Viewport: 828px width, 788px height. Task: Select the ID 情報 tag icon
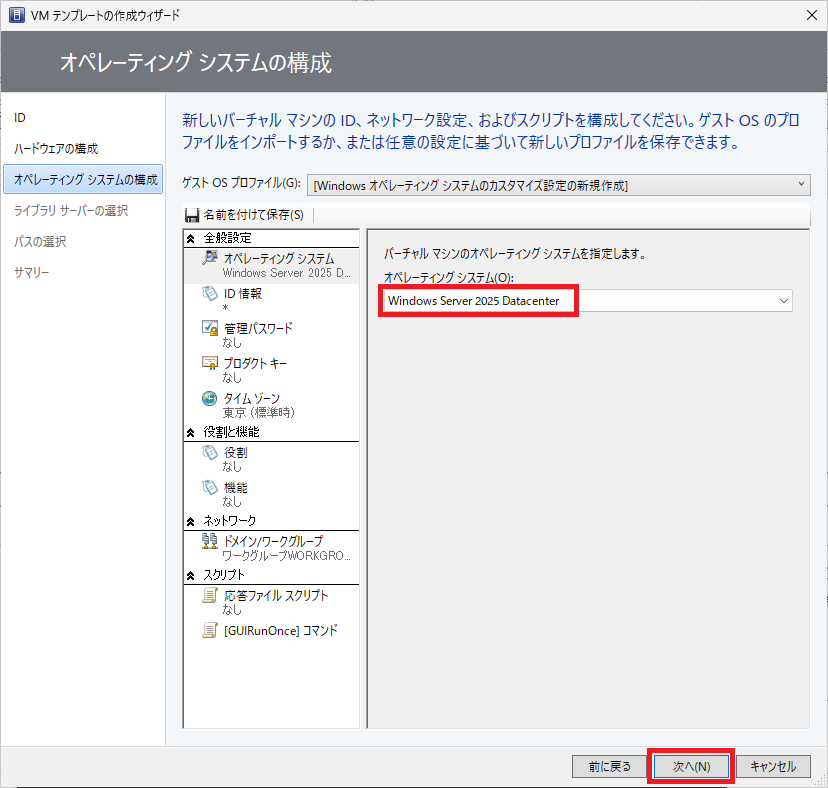(210, 293)
